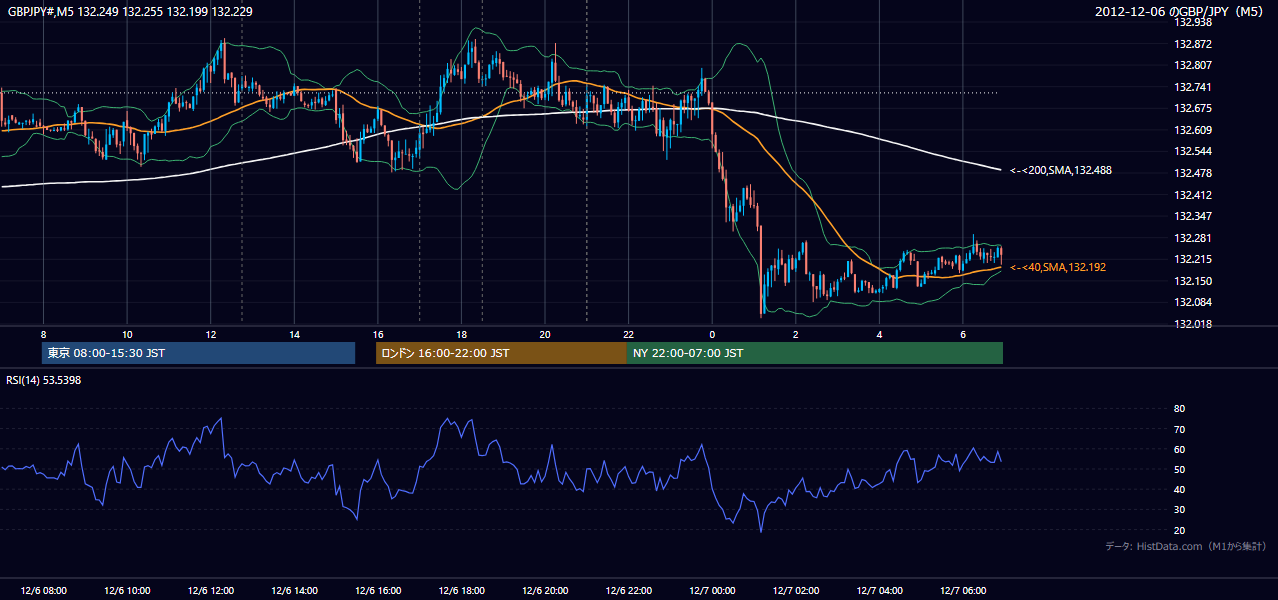
Task: Select the '2012-12-06 のGBP/JPY (M5)' title
Action: point(1181,12)
